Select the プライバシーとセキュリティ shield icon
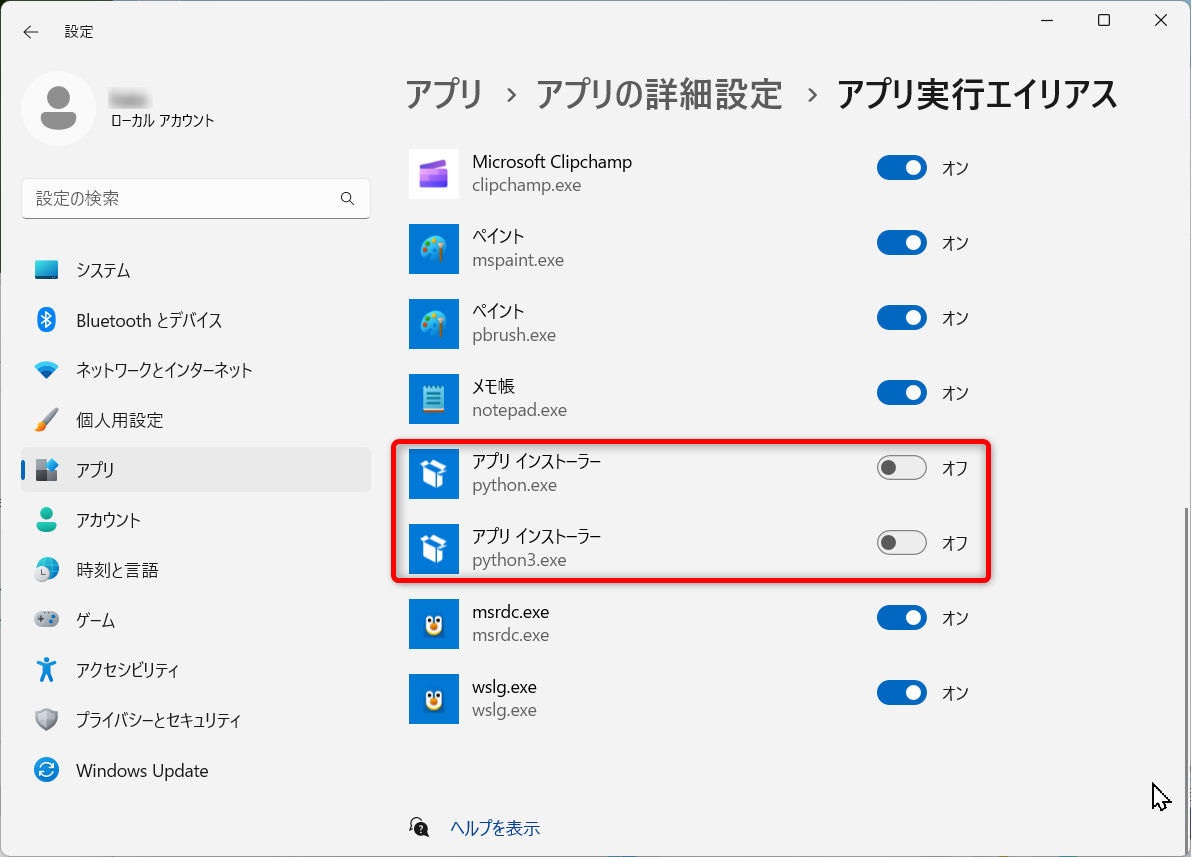Image resolution: width=1204 pixels, height=857 pixels. 46,720
